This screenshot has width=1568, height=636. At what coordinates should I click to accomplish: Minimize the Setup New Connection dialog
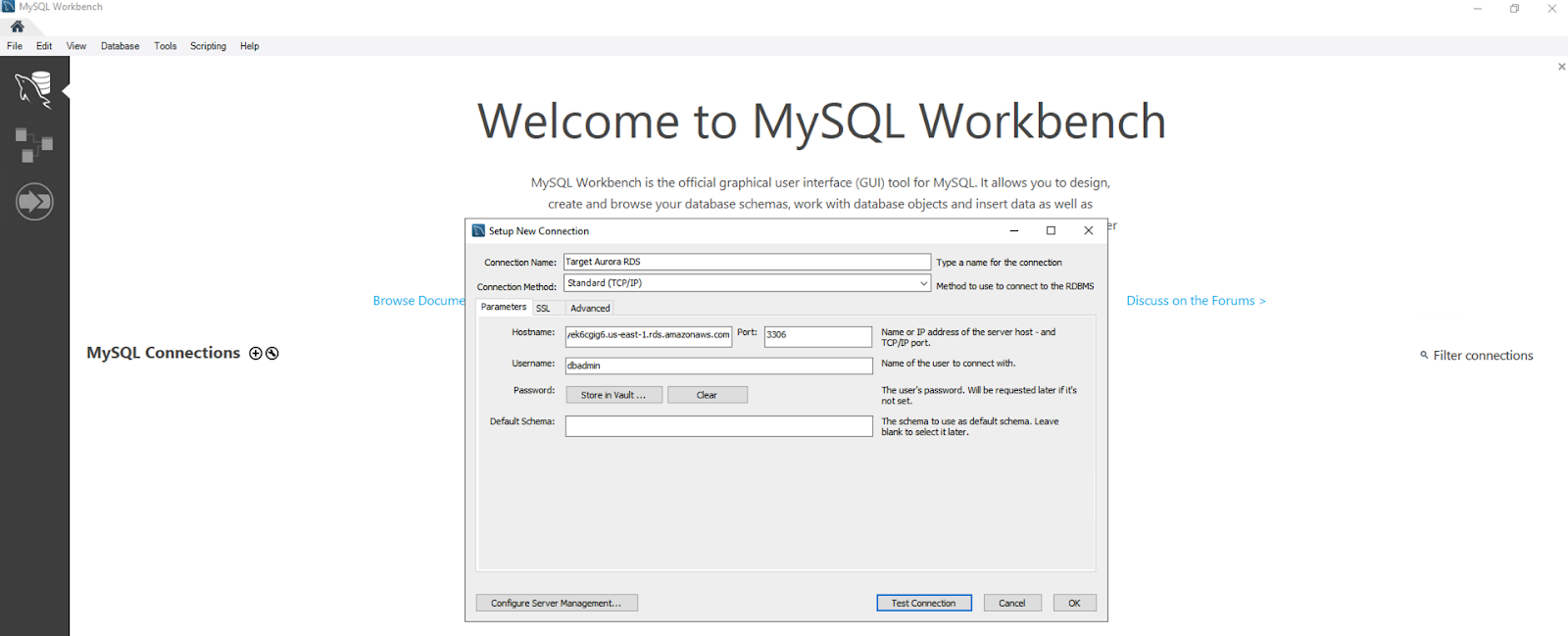(1014, 230)
